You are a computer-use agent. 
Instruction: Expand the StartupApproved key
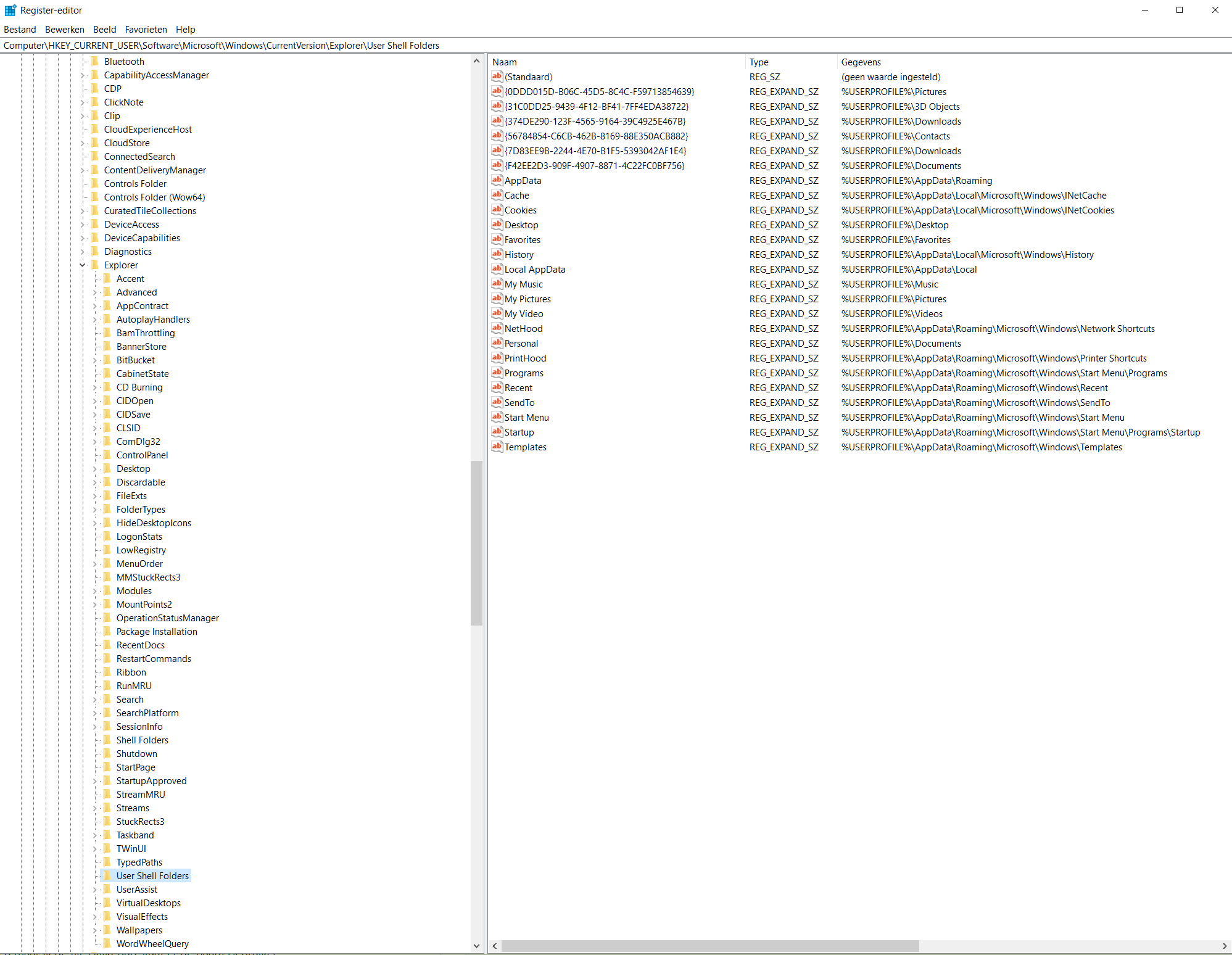click(94, 781)
